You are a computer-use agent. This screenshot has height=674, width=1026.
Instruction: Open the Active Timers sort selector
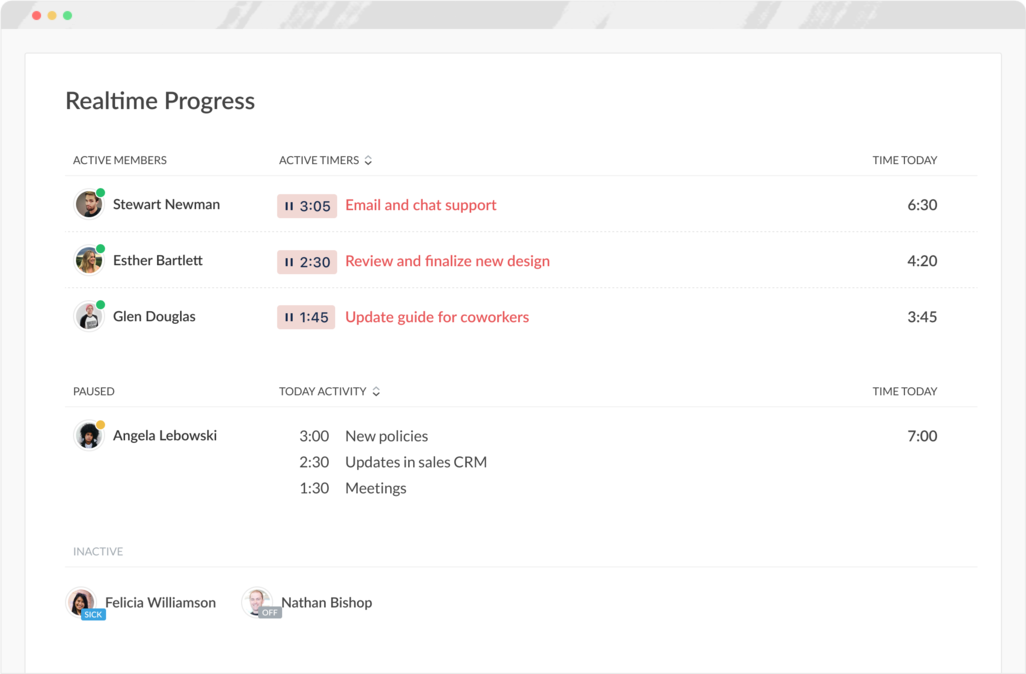(369, 159)
